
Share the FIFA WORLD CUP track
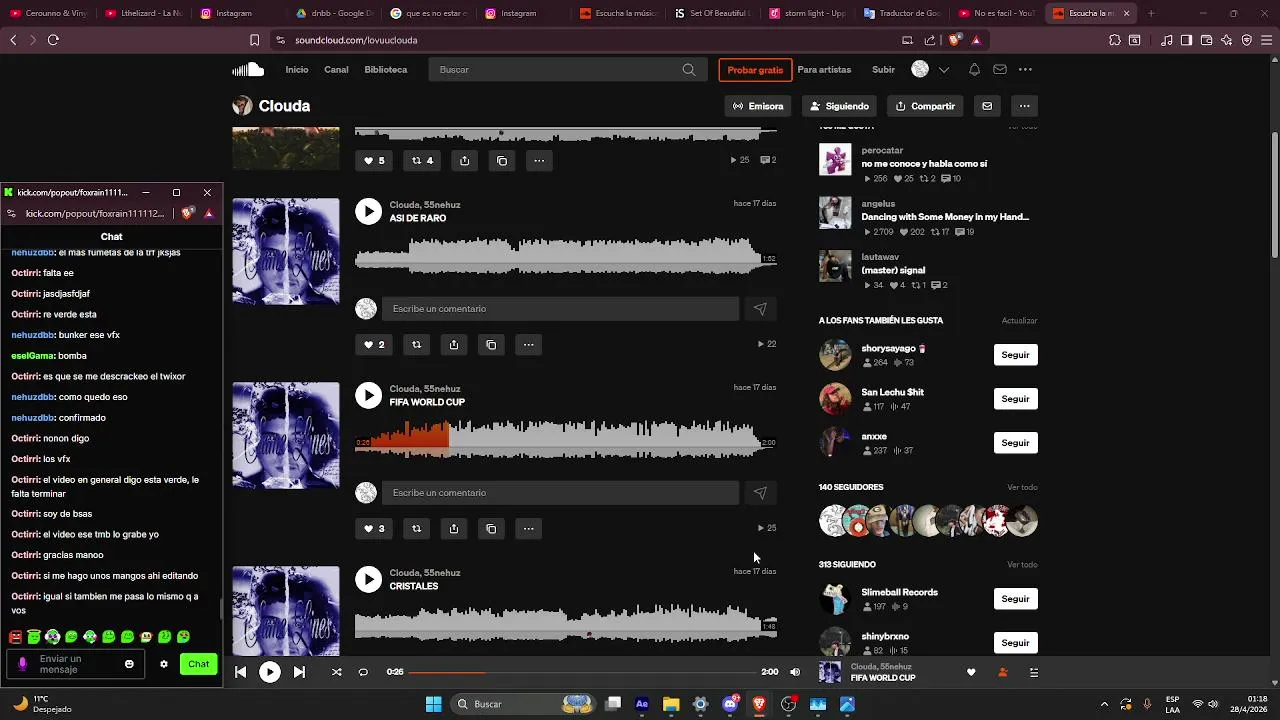(454, 529)
